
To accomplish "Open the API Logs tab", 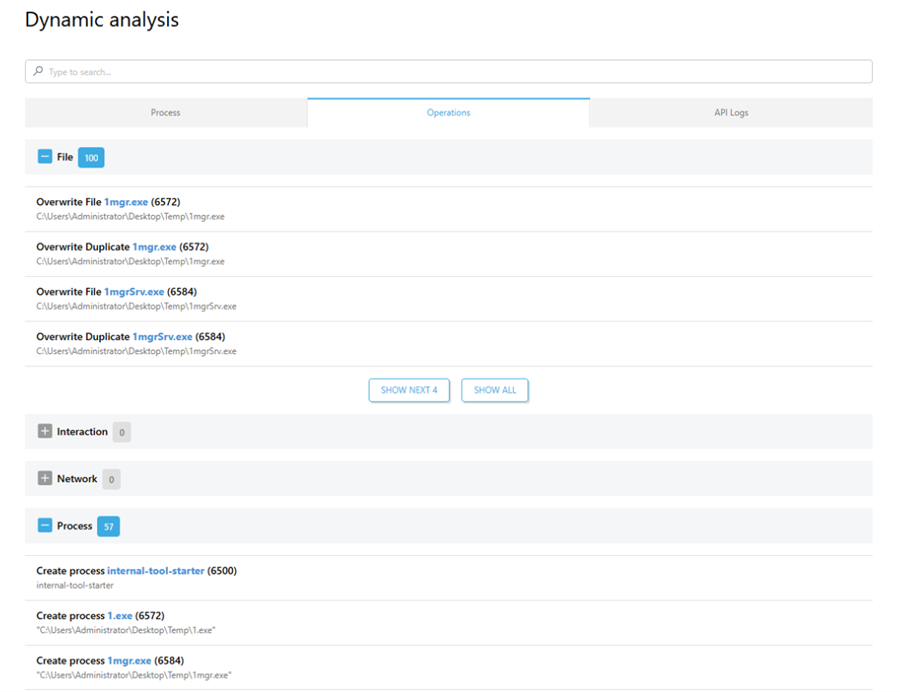I will tap(731, 113).
